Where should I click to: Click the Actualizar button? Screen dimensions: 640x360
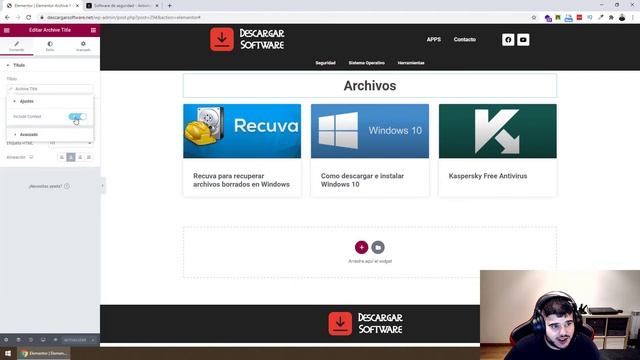click(75, 340)
